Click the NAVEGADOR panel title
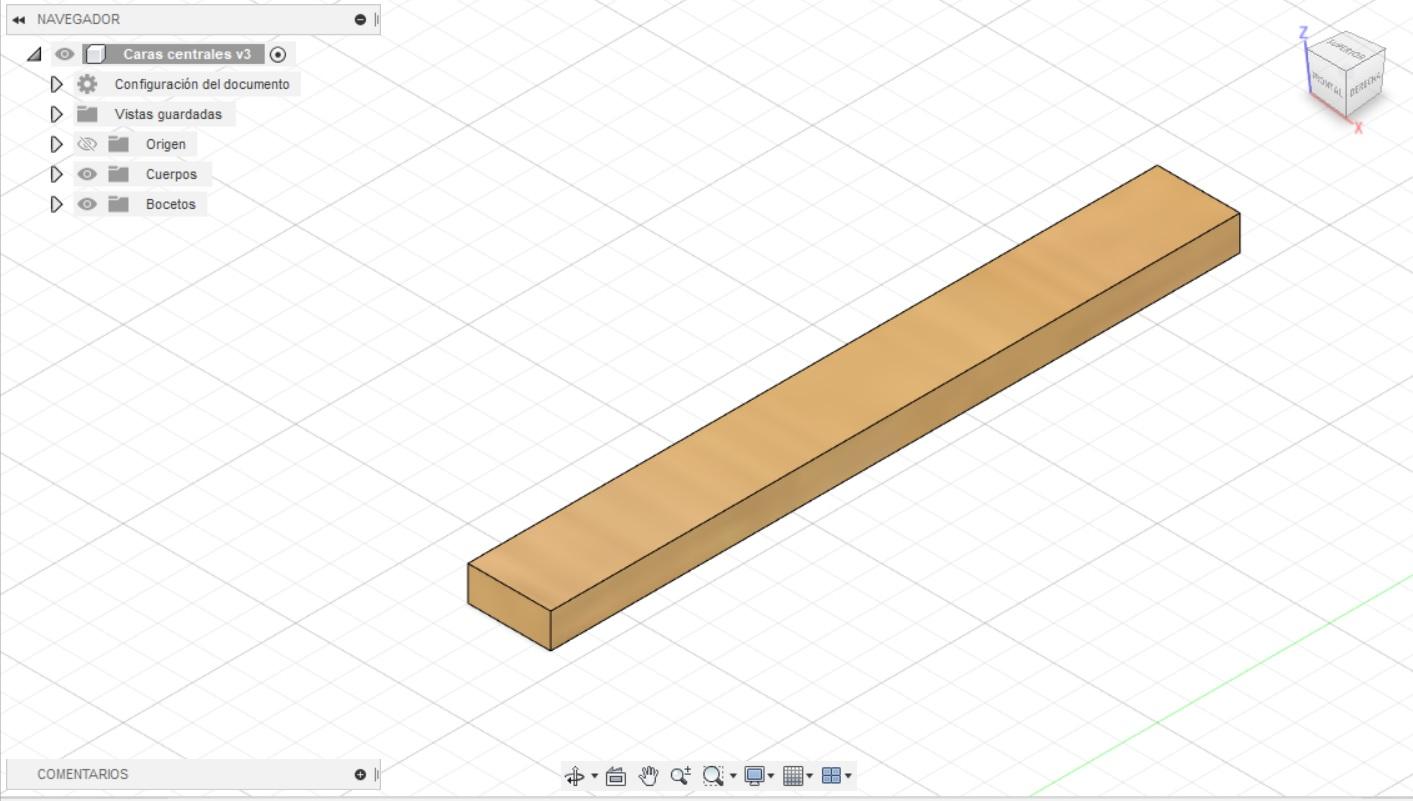Viewport: 1413px width, 801px height. (x=78, y=19)
